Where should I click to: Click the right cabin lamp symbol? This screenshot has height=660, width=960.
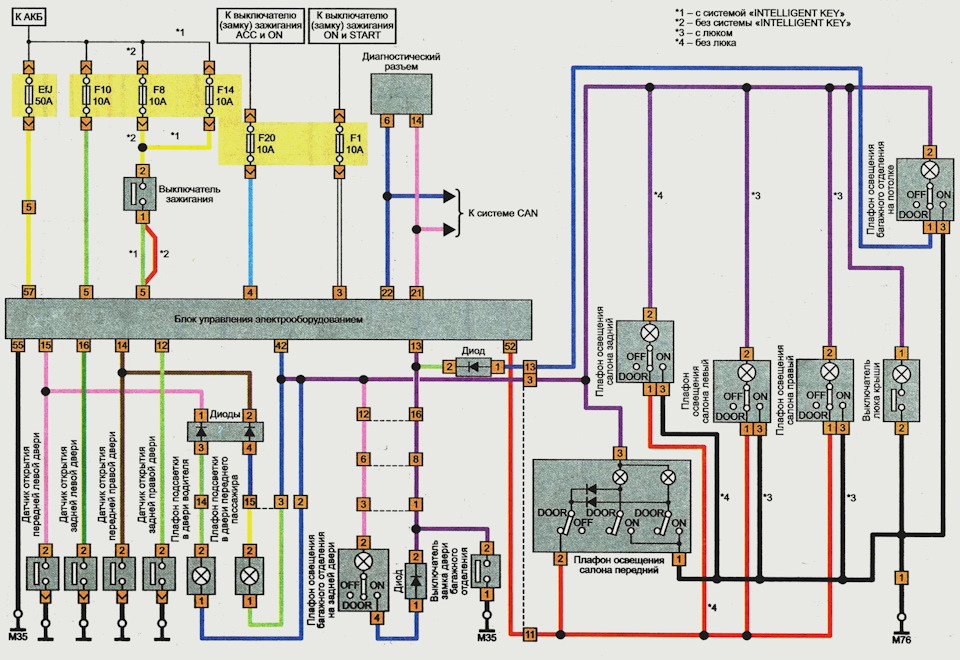827,392
